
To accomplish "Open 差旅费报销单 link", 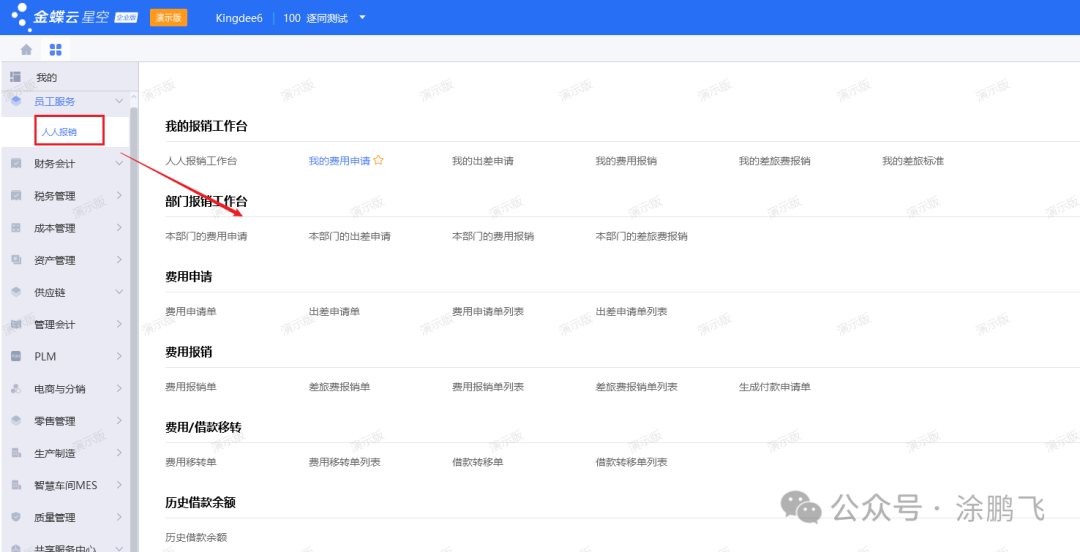I will tap(339, 387).
